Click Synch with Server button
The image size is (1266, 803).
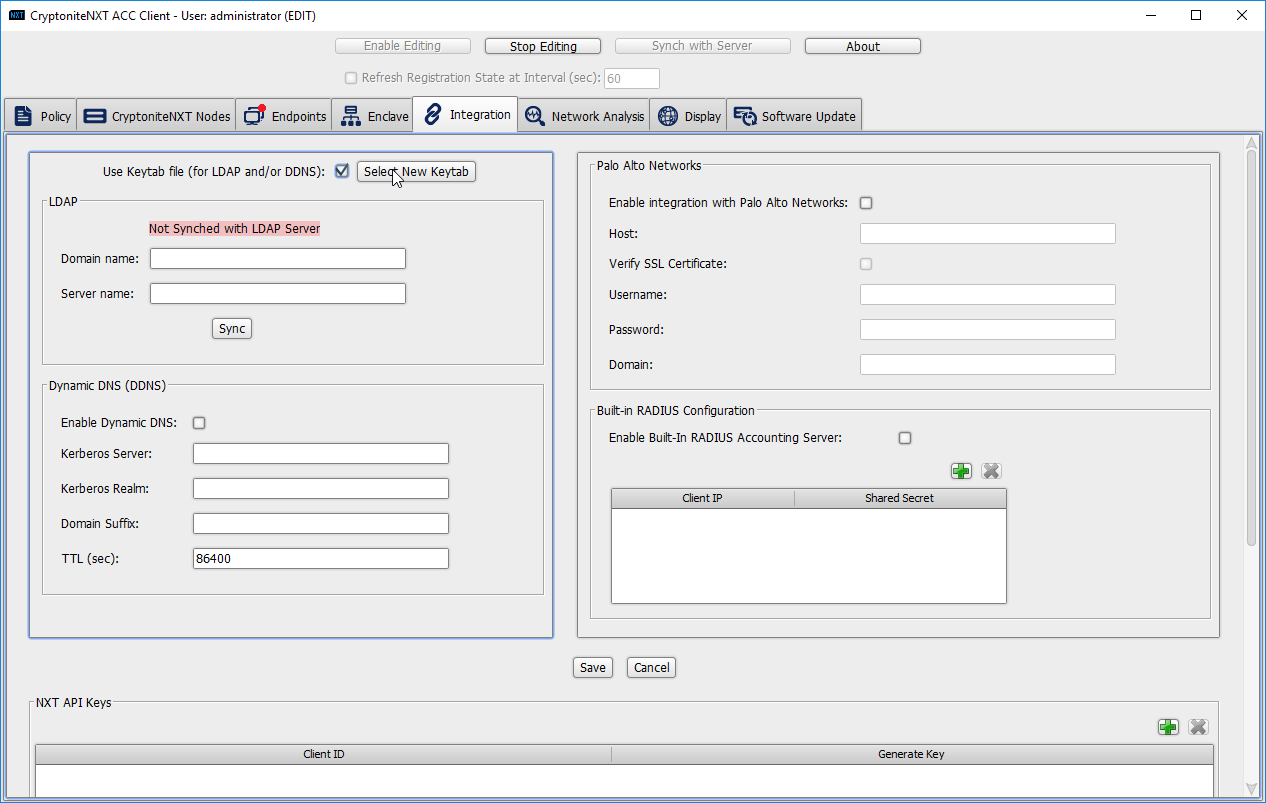tap(702, 46)
